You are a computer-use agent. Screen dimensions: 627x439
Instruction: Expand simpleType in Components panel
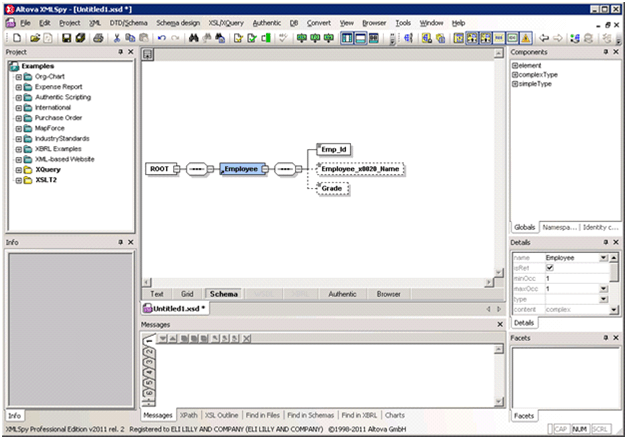tap(515, 84)
